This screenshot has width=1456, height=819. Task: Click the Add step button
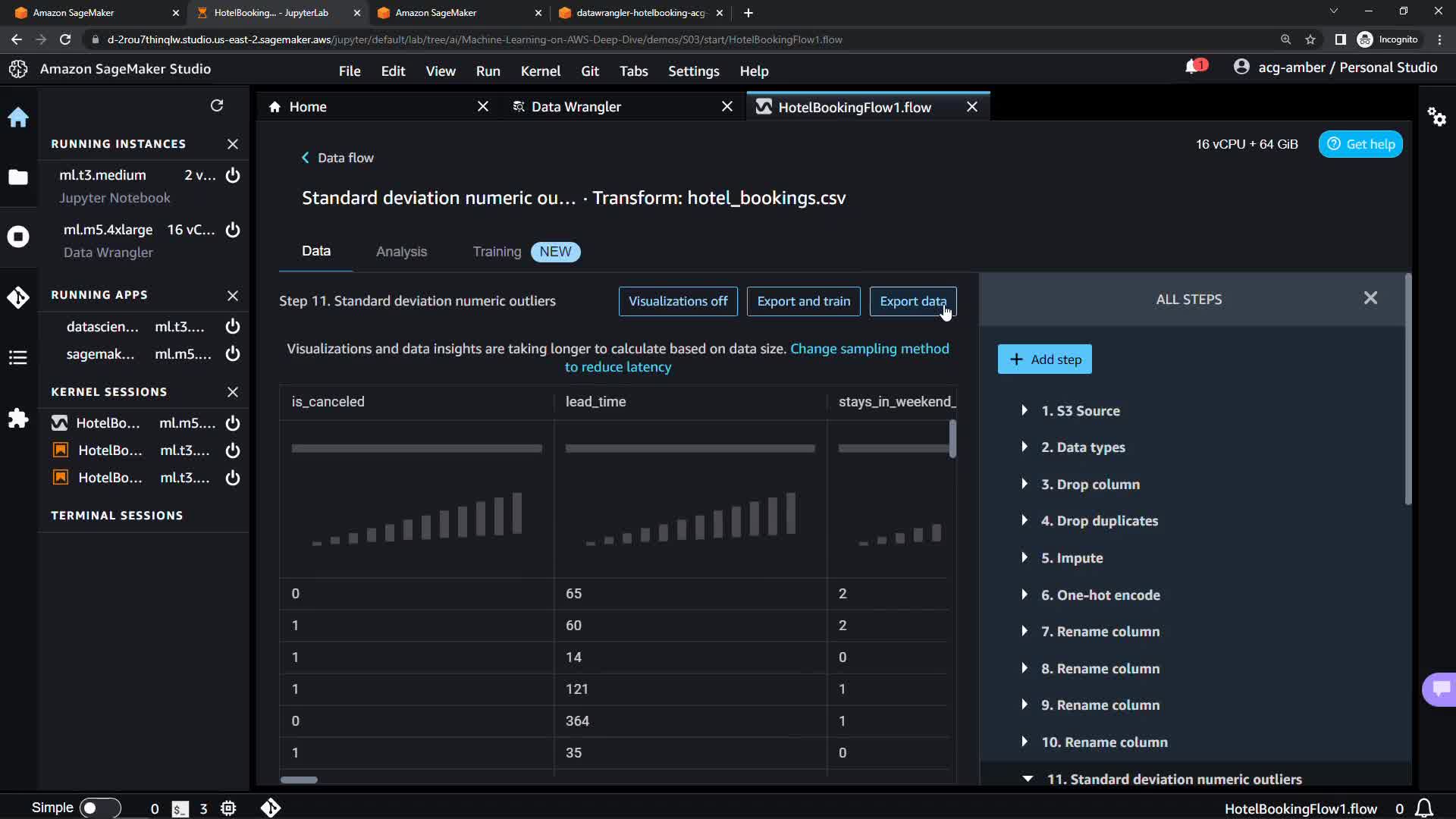[1044, 359]
